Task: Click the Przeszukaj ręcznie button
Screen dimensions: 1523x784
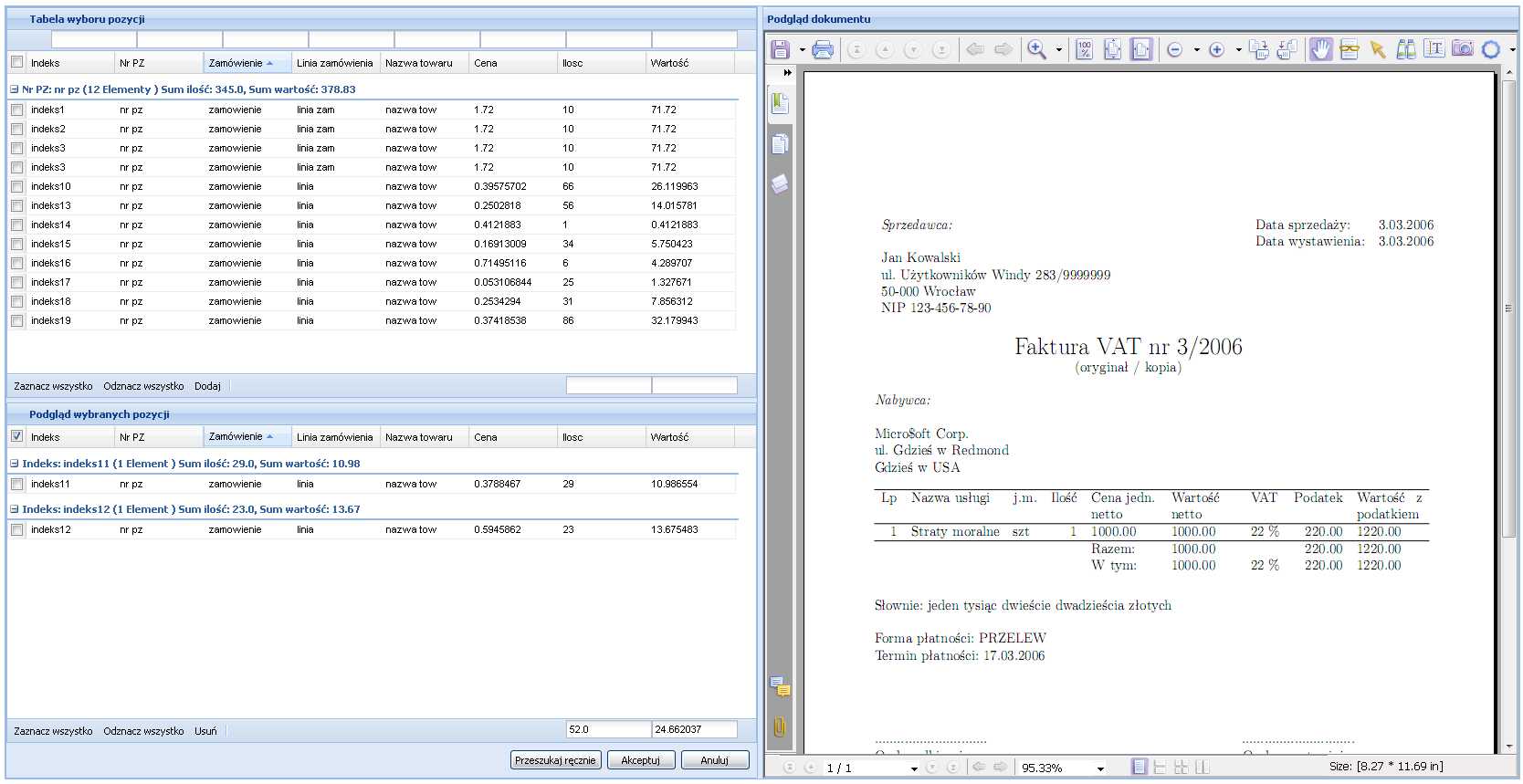Action: click(x=555, y=759)
